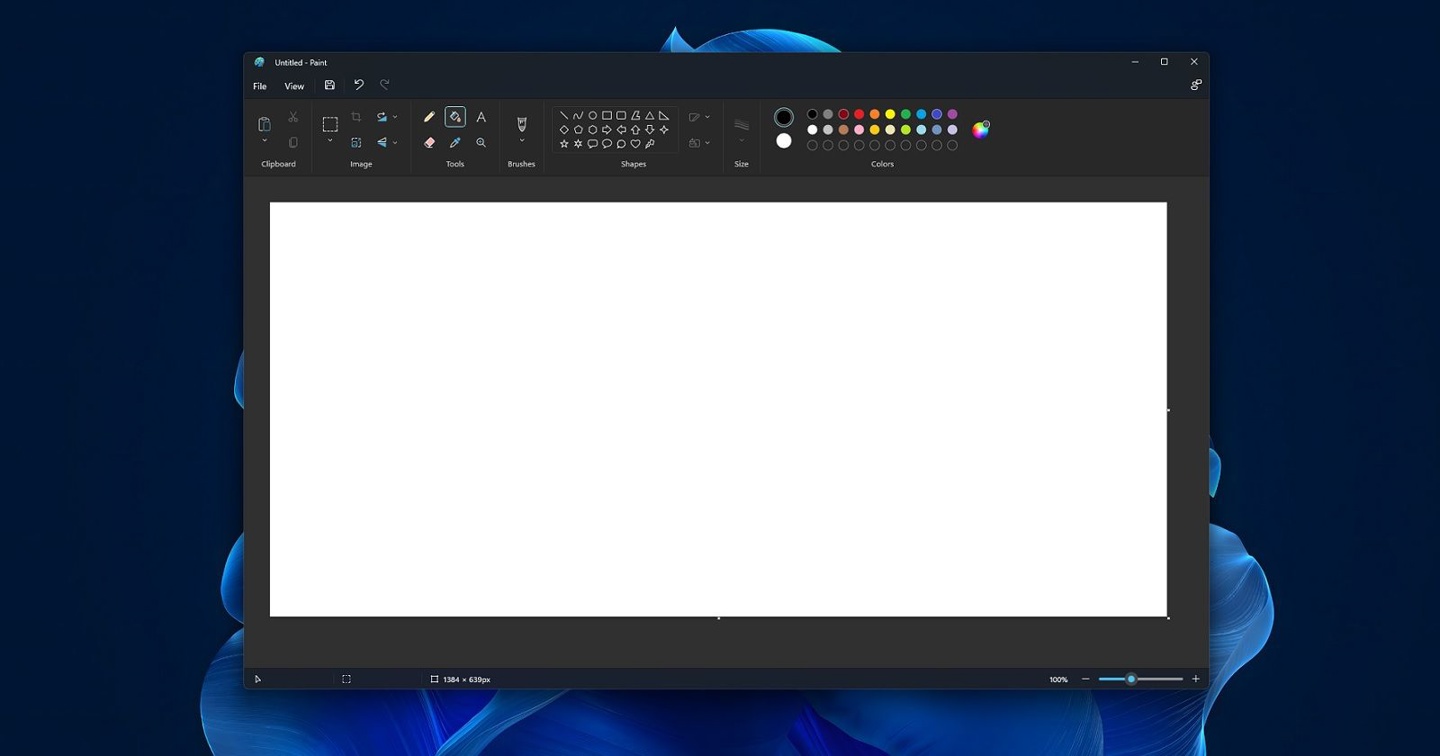Click the zoom in plus button
This screenshot has height=756, width=1440.
[x=1195, y=679]
